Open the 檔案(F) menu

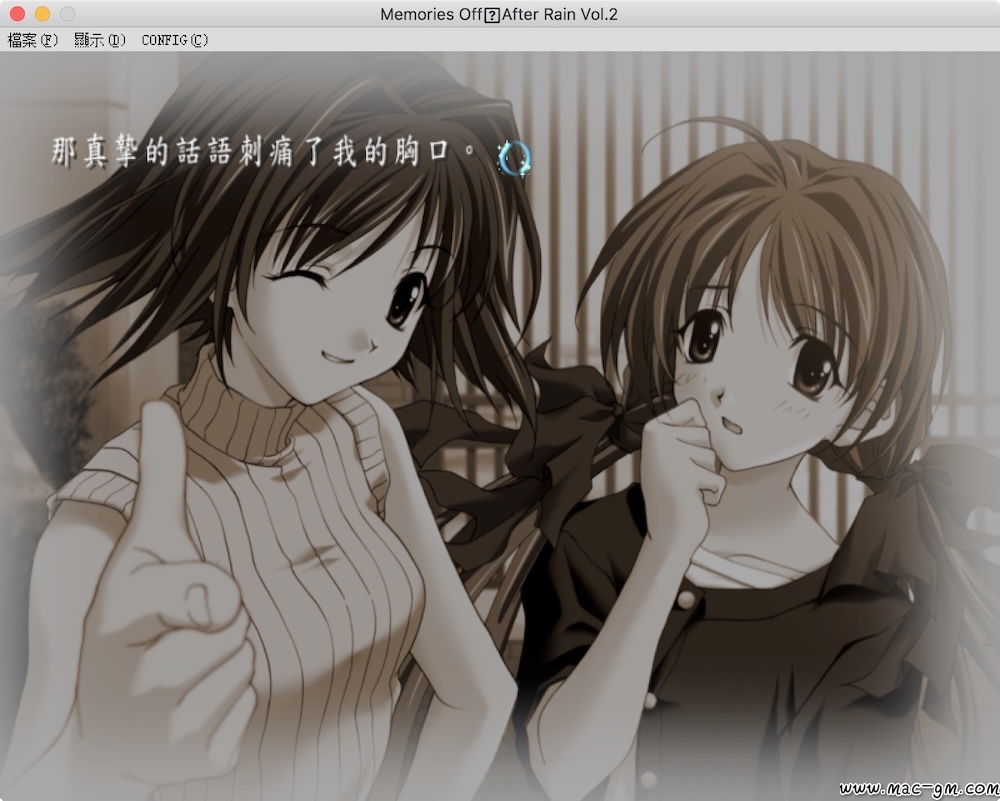point(33,40)
